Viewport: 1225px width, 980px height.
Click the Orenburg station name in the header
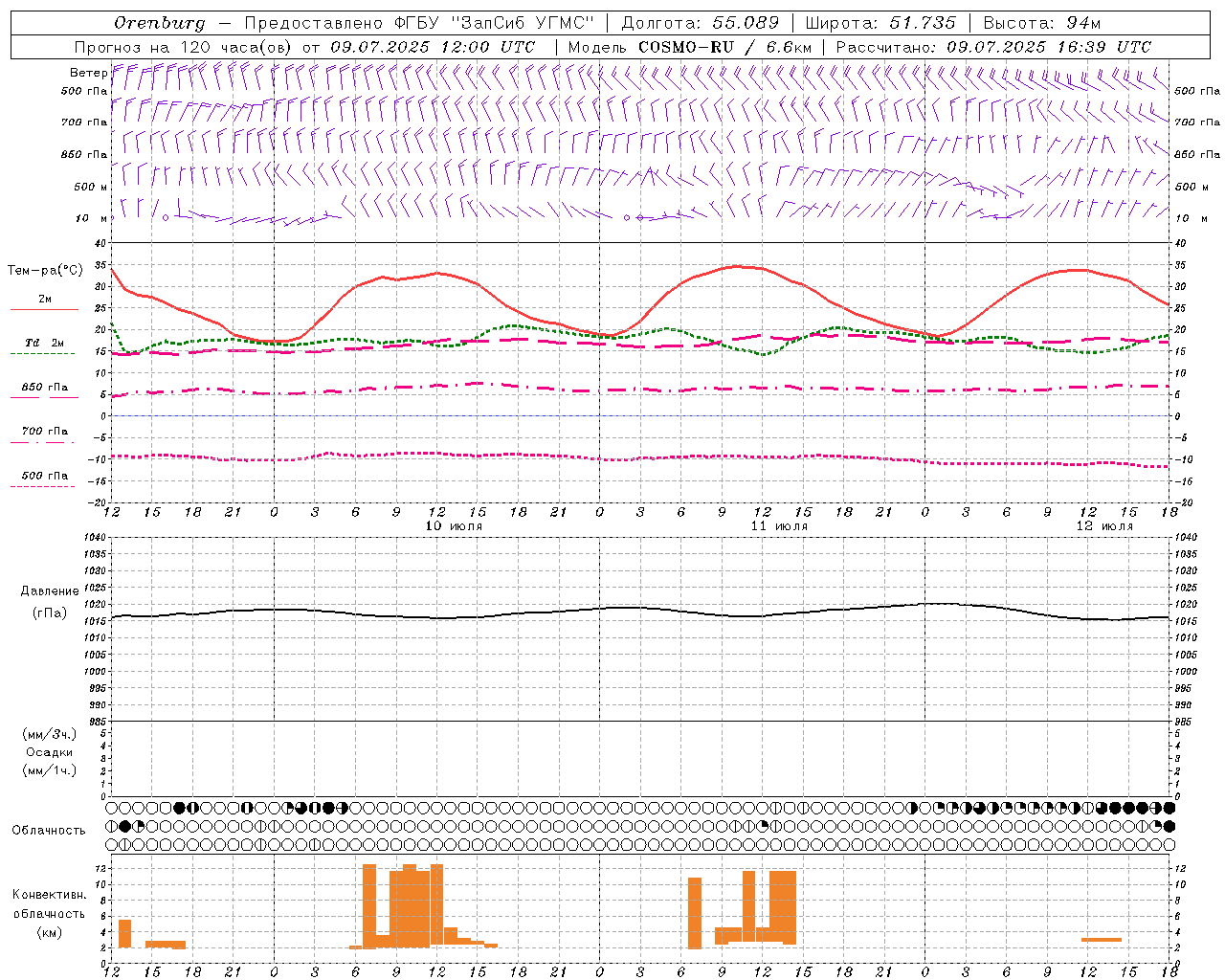tap(160, 23)
